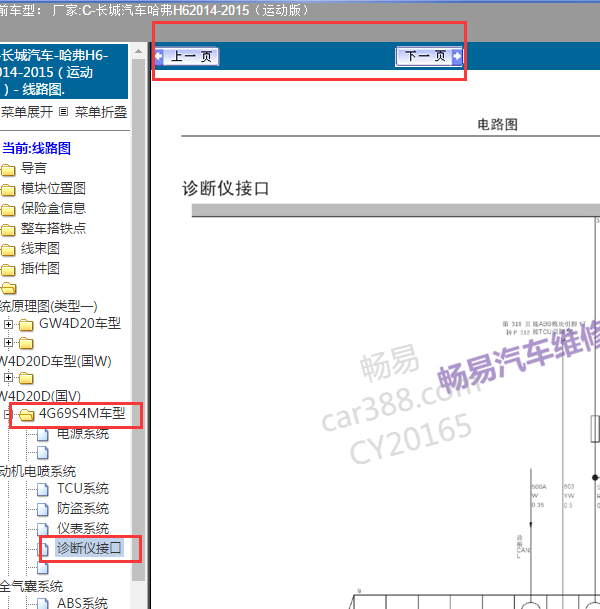
Task: Open 动机电喷系统 page
Action: [38, 471]
